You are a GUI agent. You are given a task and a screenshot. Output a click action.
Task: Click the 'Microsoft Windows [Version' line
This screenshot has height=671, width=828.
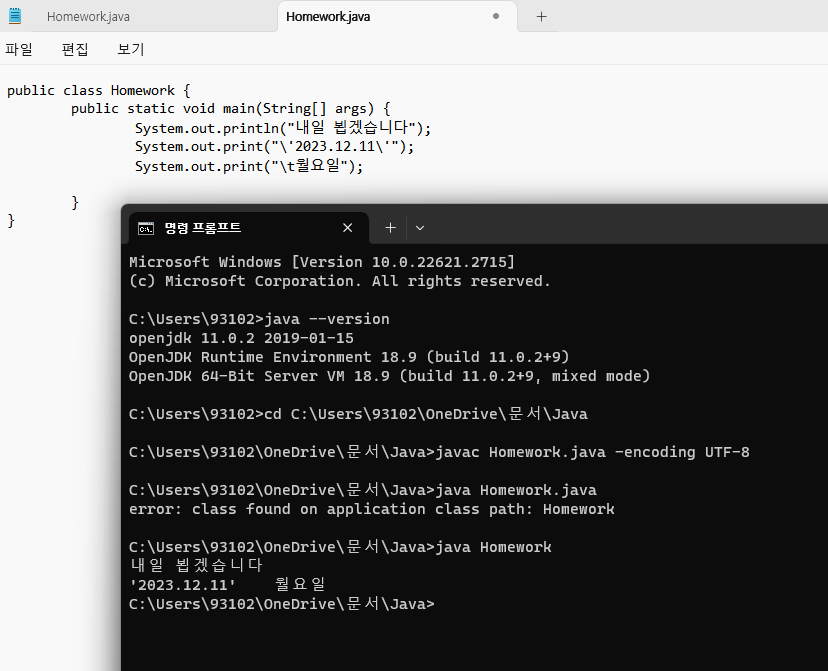pos(322,262)
